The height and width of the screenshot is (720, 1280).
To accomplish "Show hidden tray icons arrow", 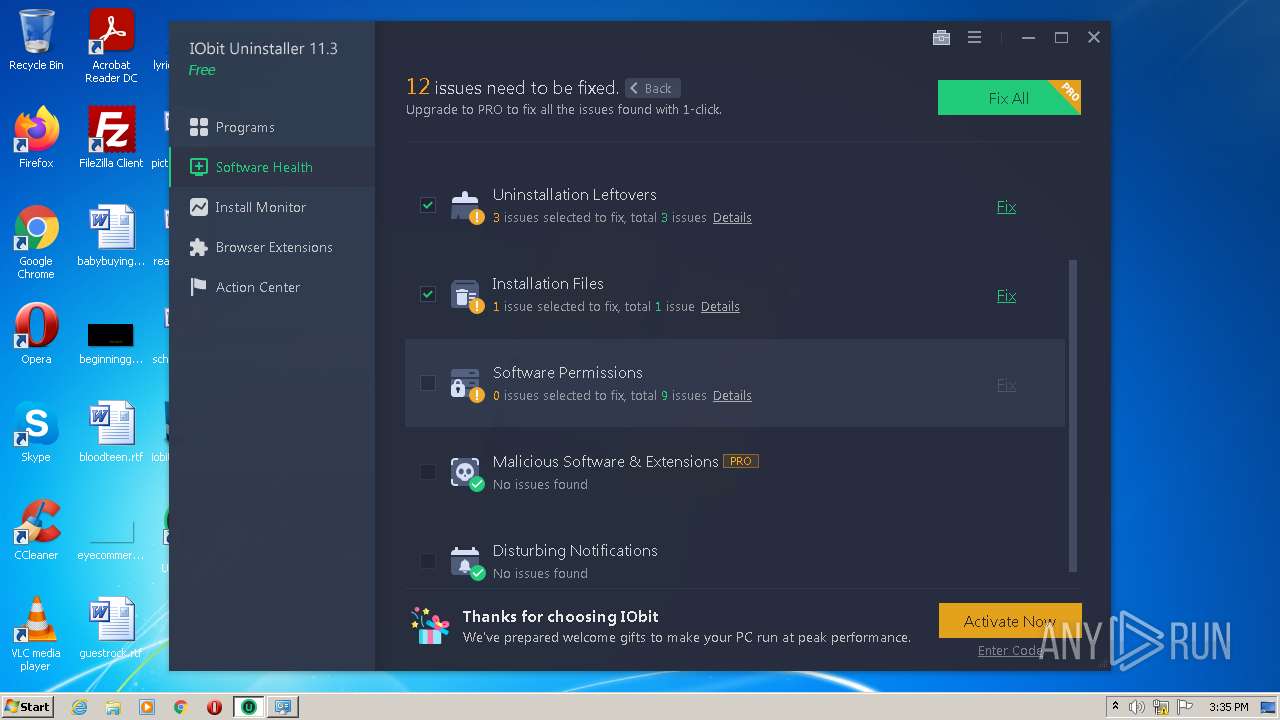I will pyautogui.click(x=1116, y=707).
